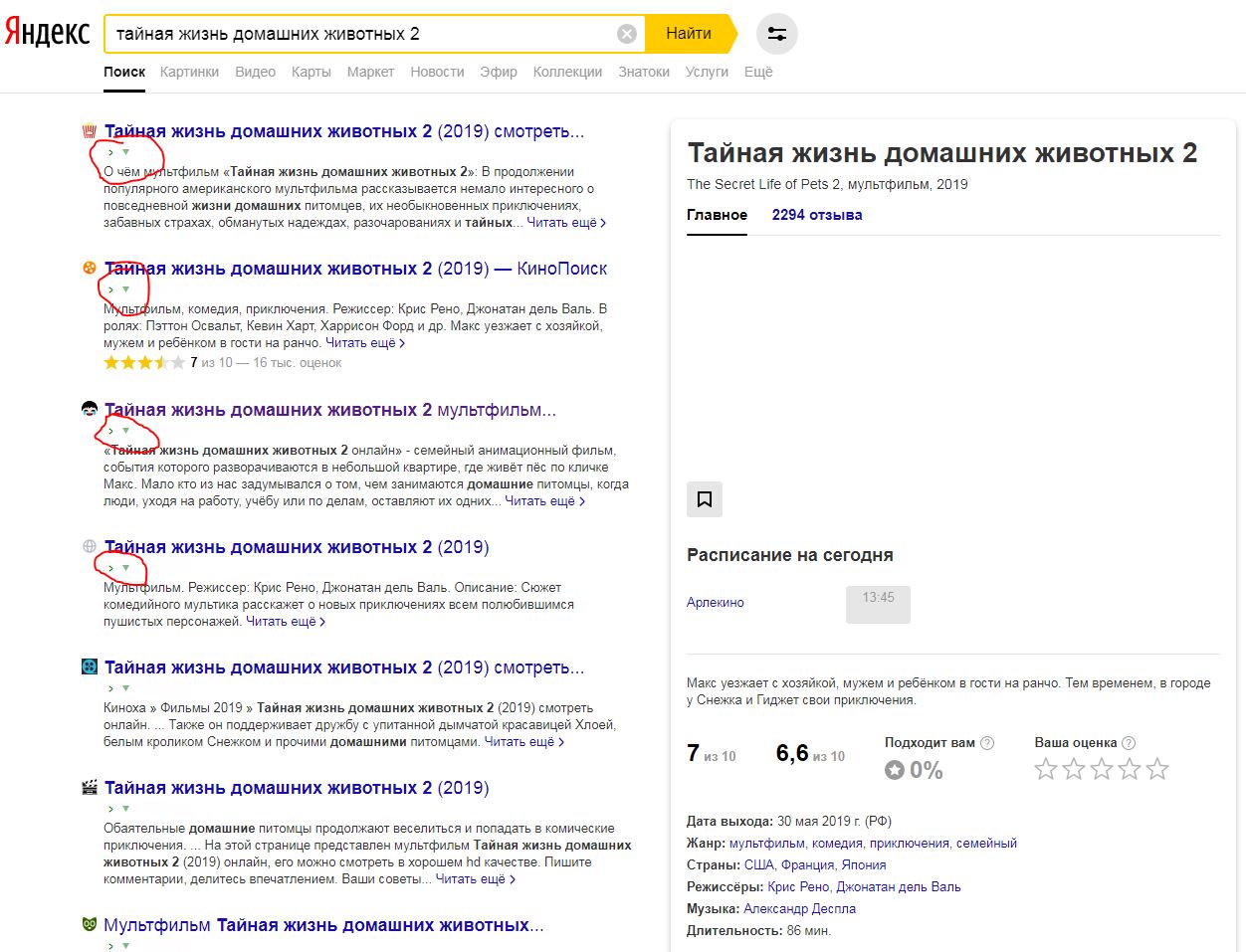Click the film-reel favicon of the fifth result
The width and height of the screenshot is (1246, 952).
(90, 666)
